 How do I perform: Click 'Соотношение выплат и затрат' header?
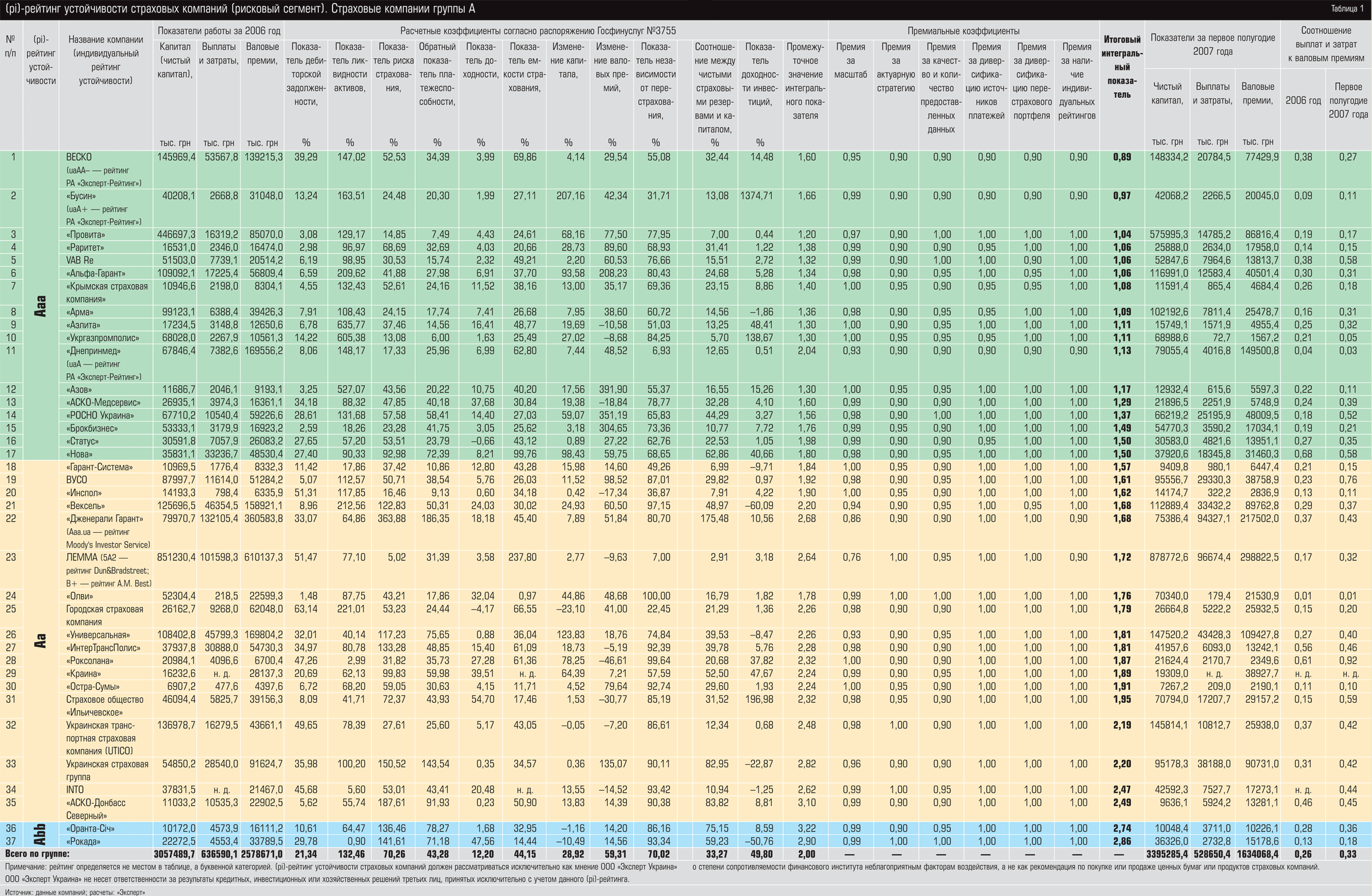[x=1325, y=44]
